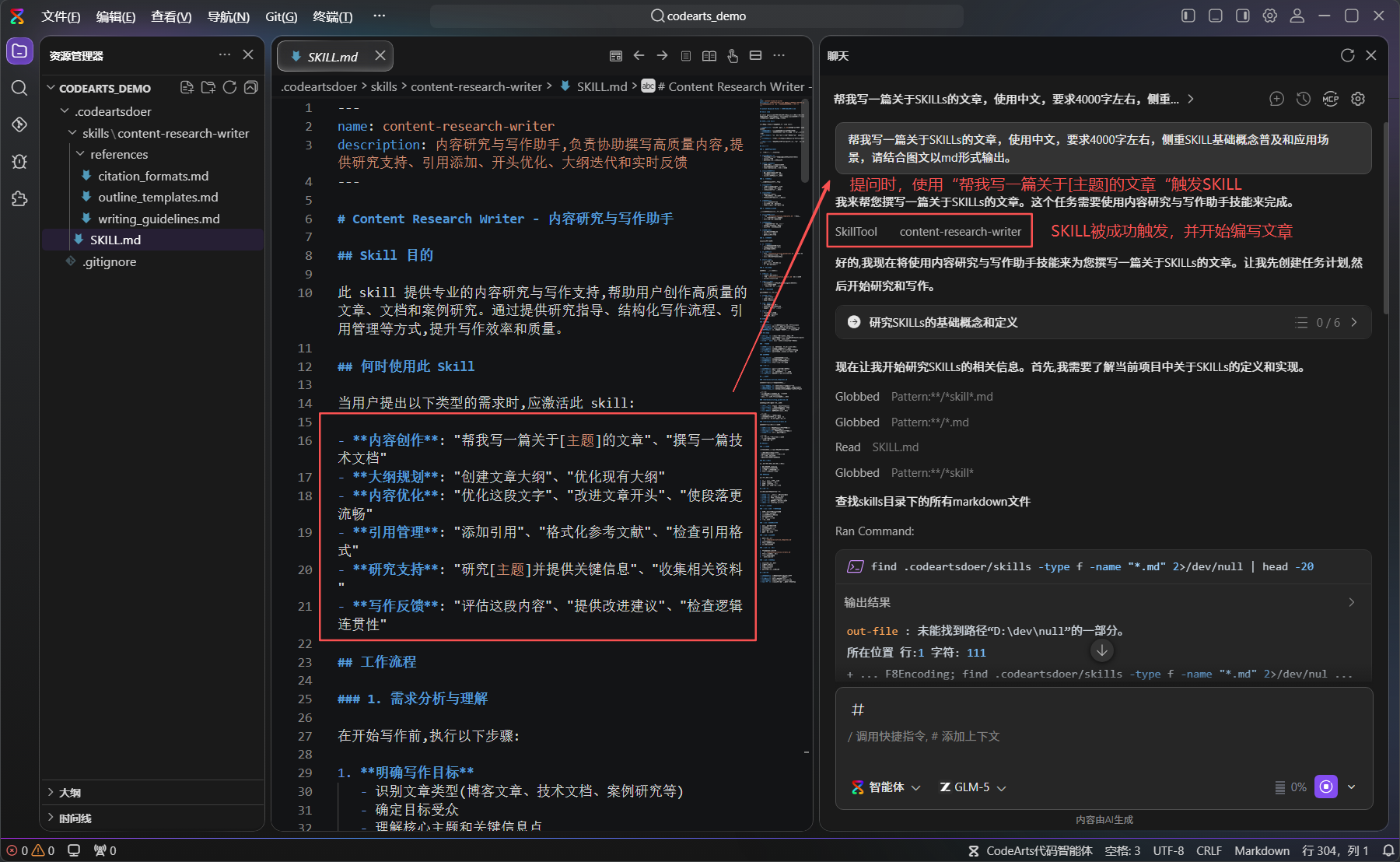Viewport: 1400px width, 862px height.
Task: Open the MCP panel in the chat view
Action: coord(1331,99)
